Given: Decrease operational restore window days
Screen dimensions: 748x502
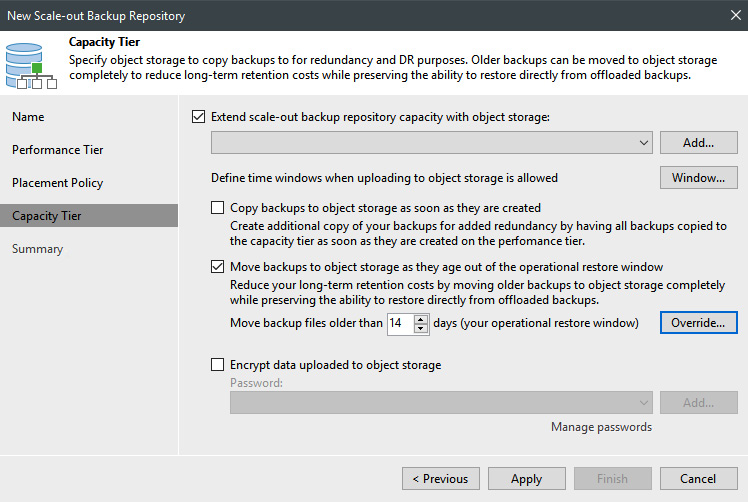Looking at the screenshot, I should pyautogui.click(x=421, y=328).
